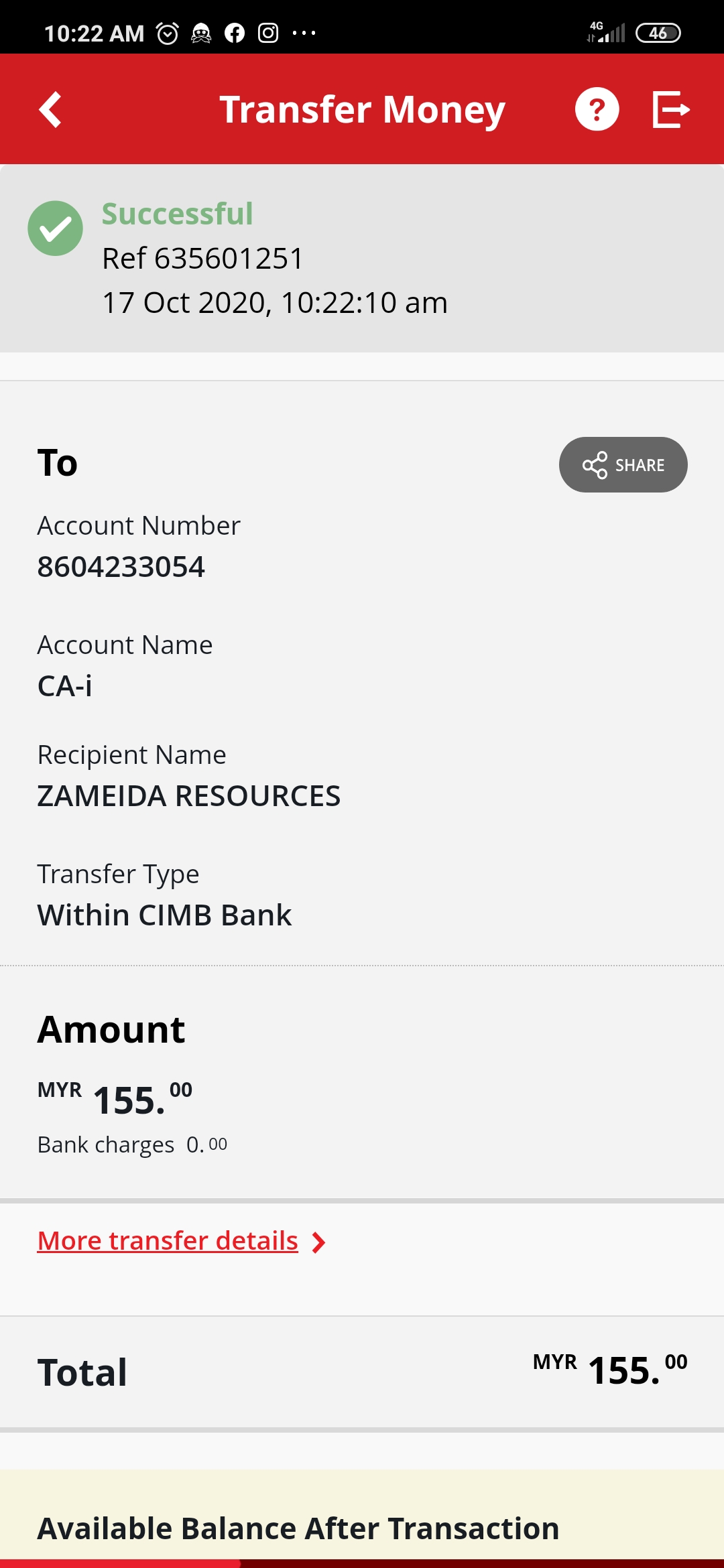Open More transfer details link

168,1241
